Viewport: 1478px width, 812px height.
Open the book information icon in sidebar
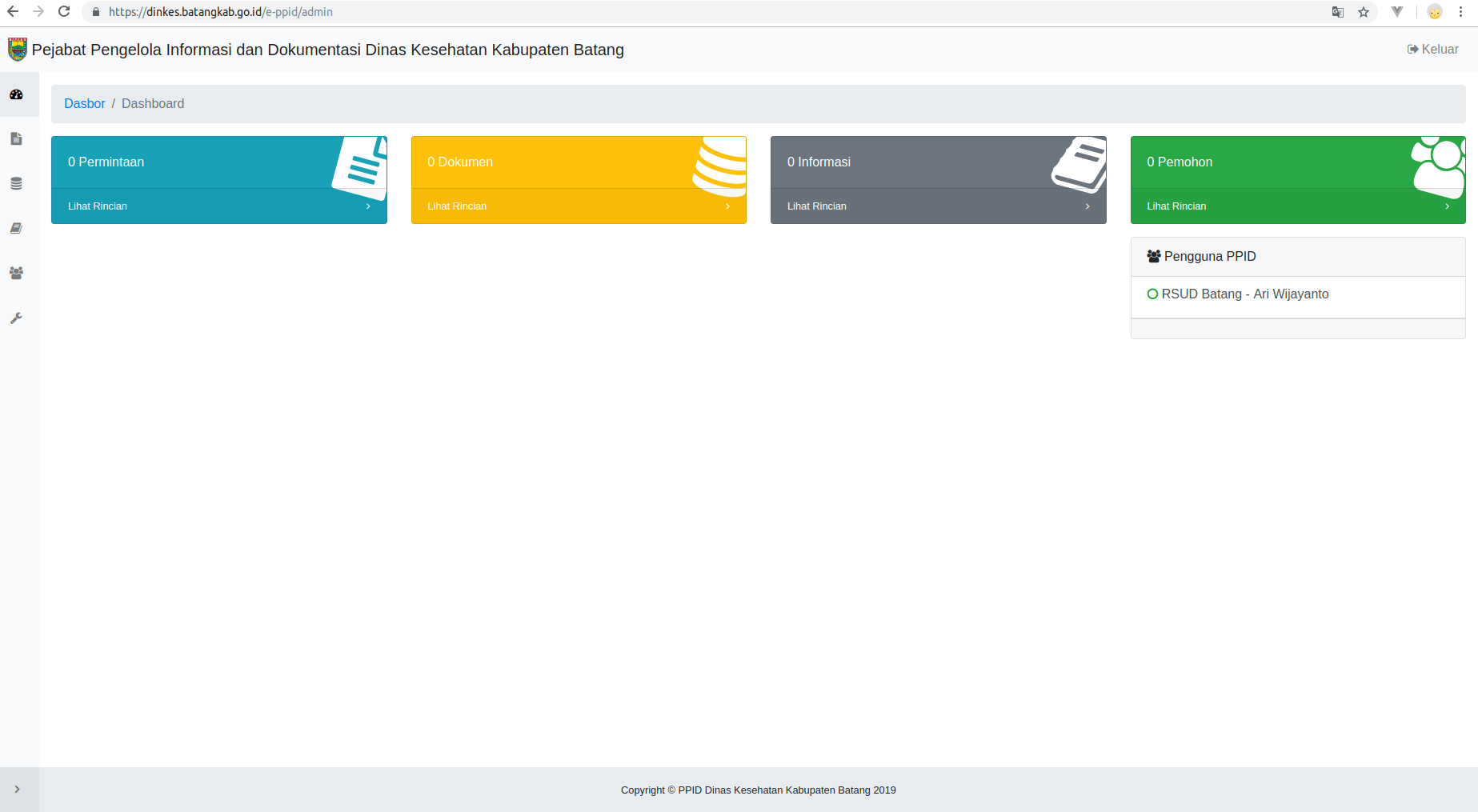(x=16, y=229)
